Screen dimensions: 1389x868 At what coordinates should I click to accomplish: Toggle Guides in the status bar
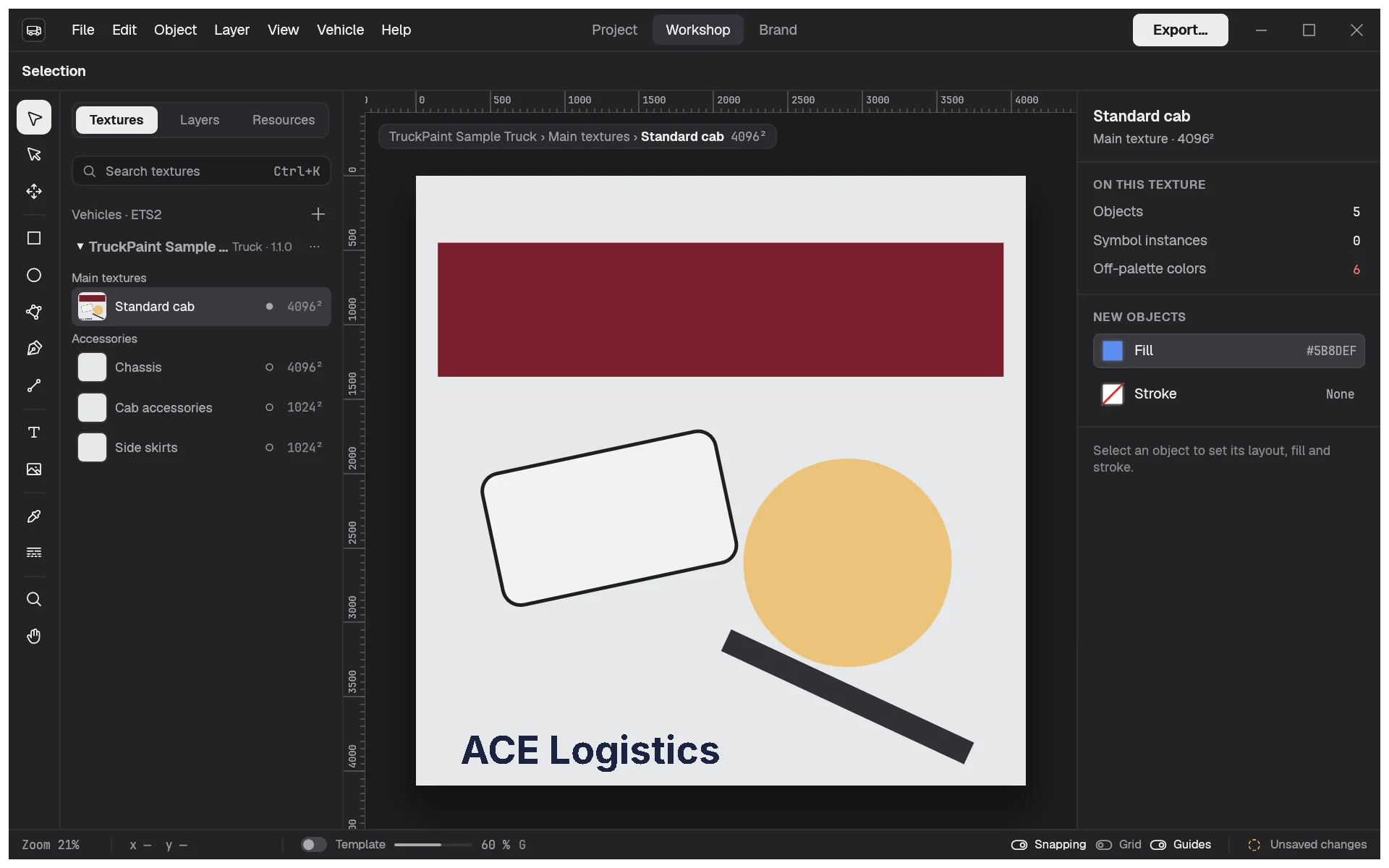click(1180, 845)
